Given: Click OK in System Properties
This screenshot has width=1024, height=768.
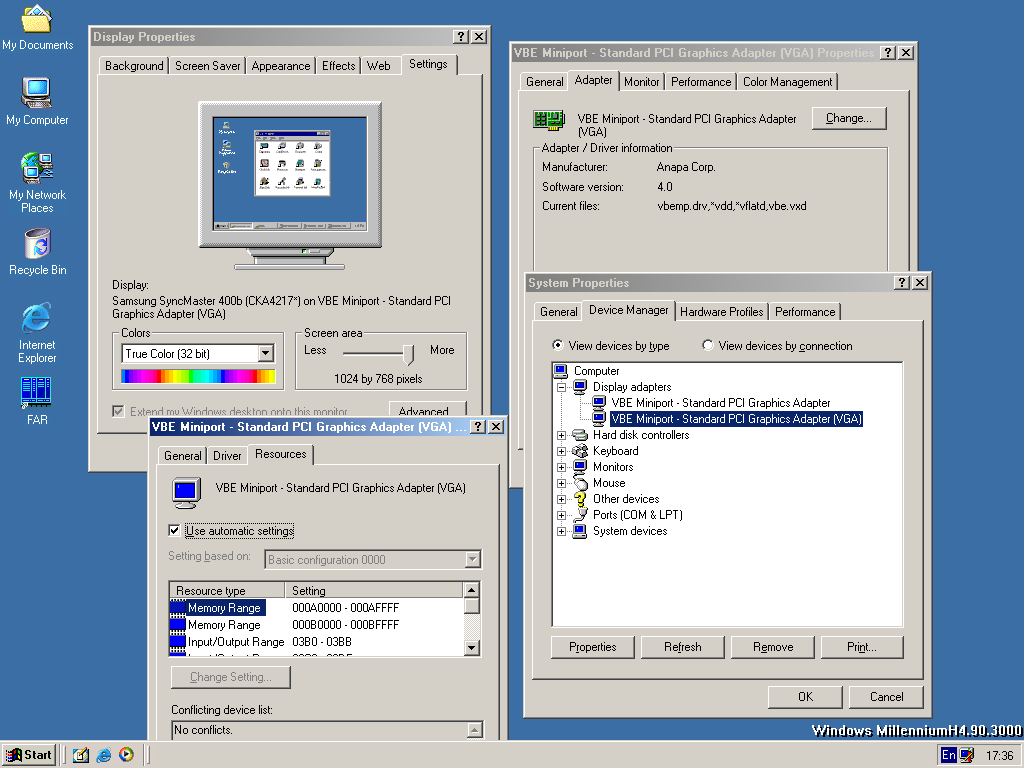Looking at the screenshot, I should (805, 697).
